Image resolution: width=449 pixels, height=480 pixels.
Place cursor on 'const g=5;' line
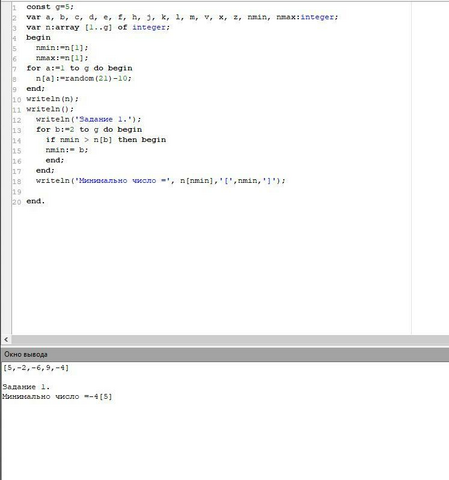coord(50,7)
